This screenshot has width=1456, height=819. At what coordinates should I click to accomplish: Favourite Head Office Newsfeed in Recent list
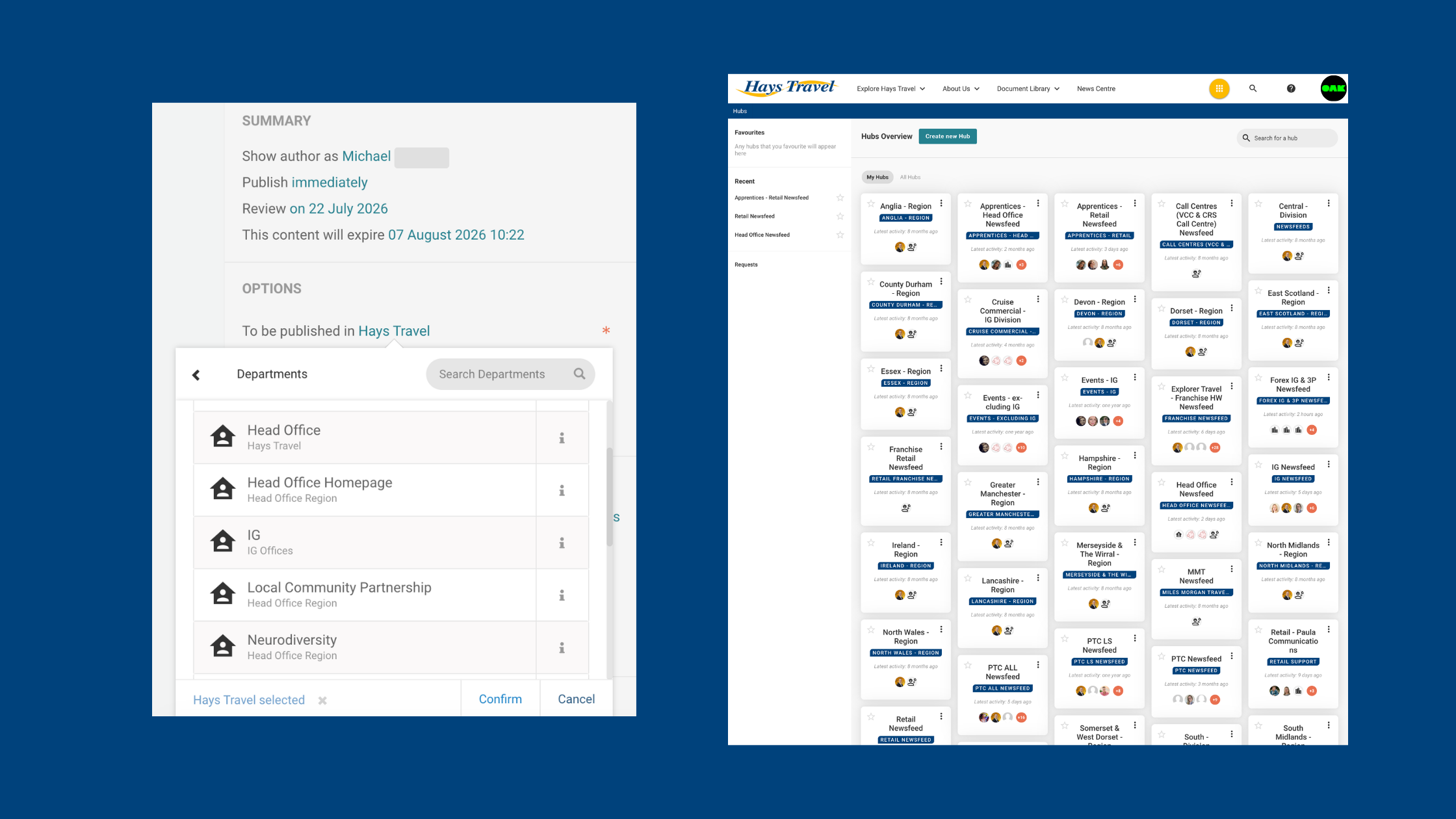pyautogui.click(x=840, y=235)
